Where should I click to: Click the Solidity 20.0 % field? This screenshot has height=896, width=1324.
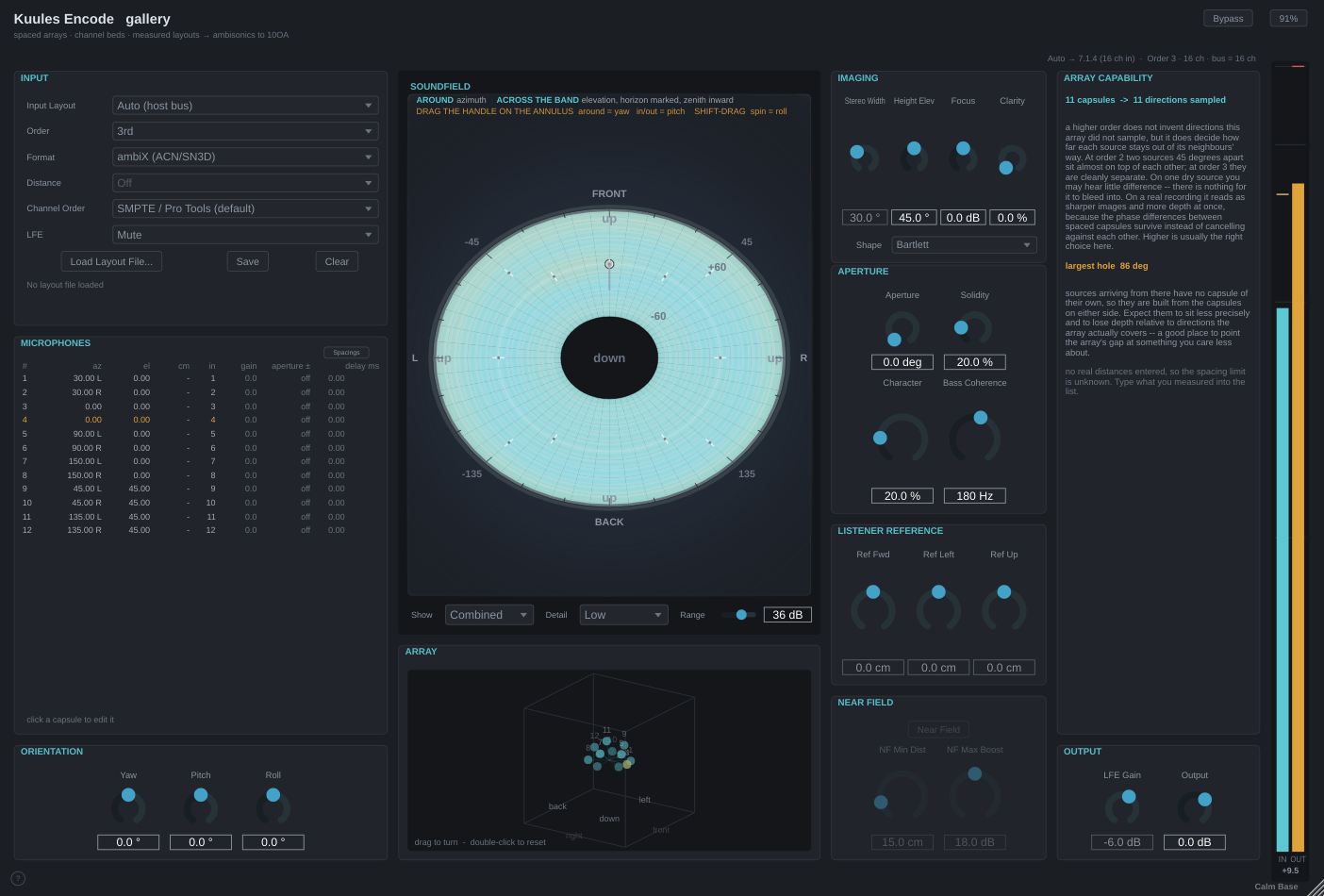(x=975, y=362)
